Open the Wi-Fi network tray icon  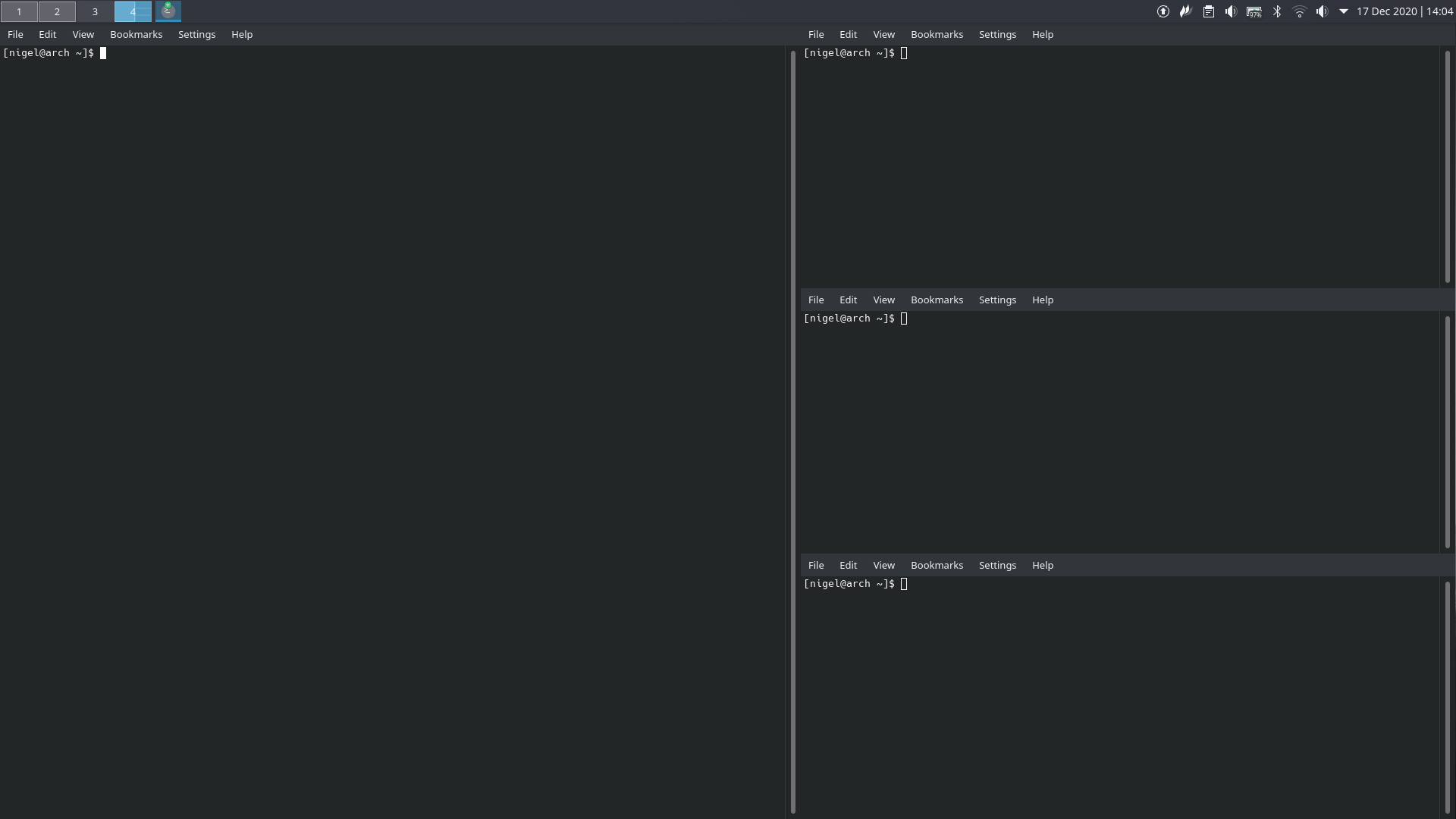click(x=1299, y=11)
